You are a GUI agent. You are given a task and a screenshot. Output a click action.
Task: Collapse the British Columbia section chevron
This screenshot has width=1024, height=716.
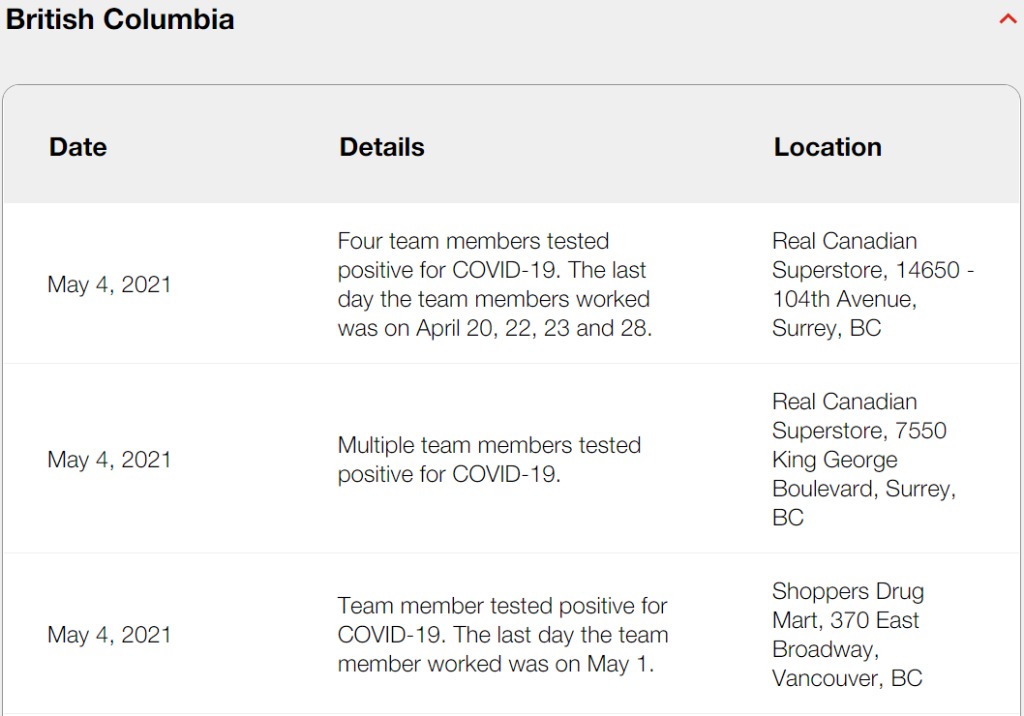(1008, 19)
